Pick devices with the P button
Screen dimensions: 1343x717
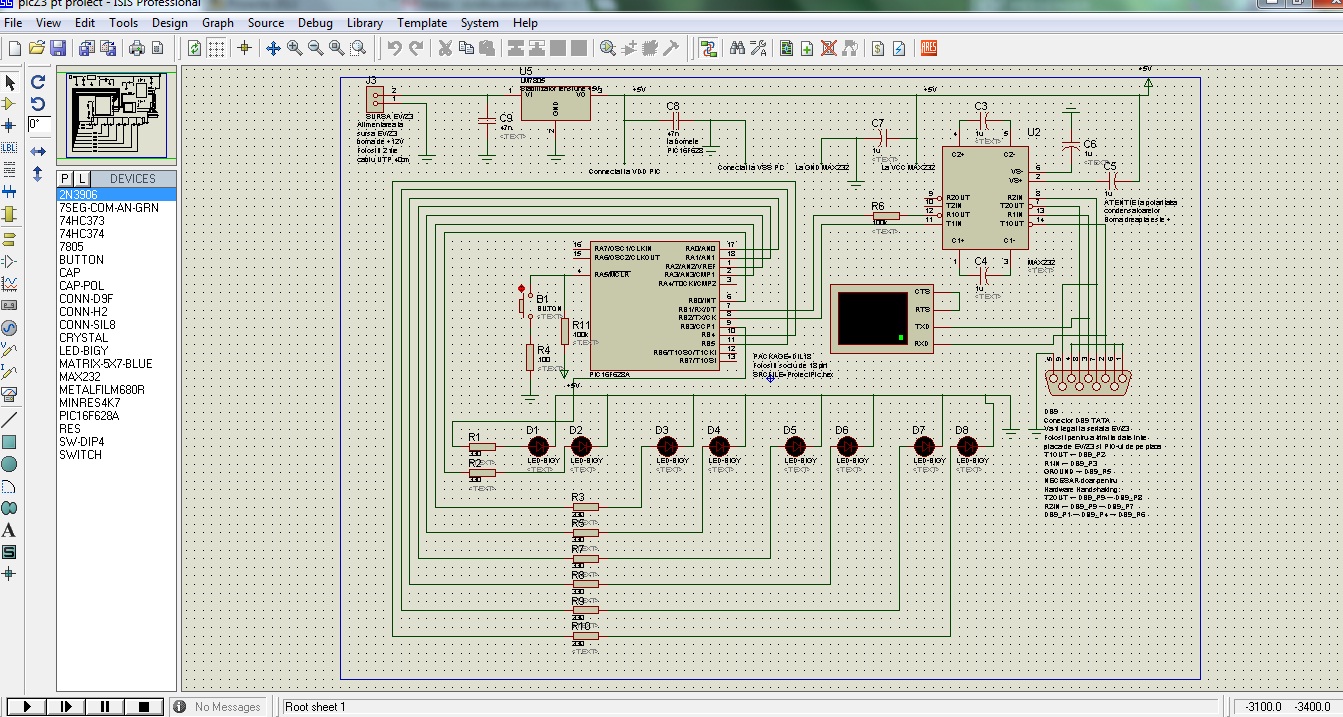[65, 178]
